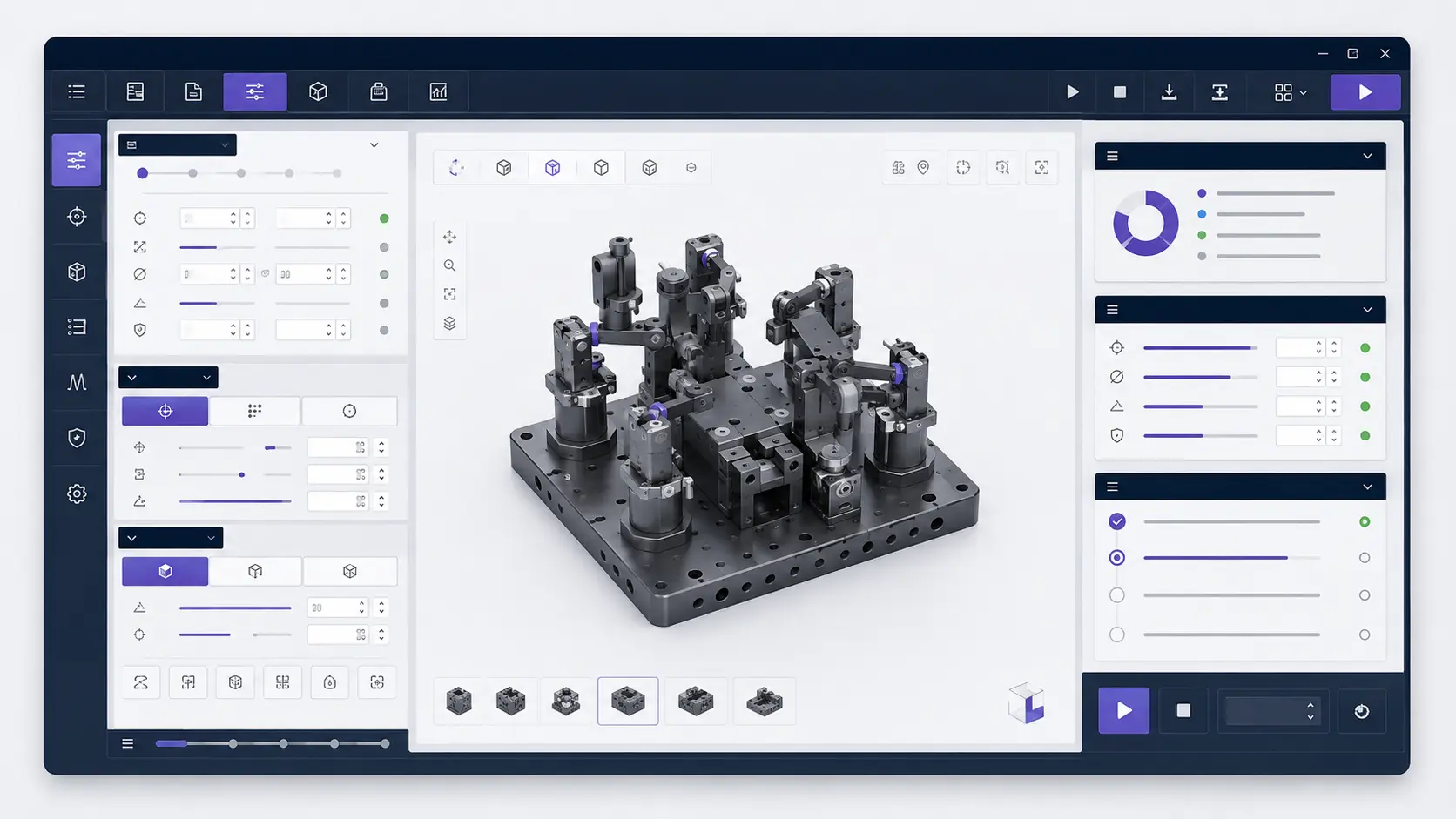Open the chart analytics tab in top toolbar

tap(438, 91)
